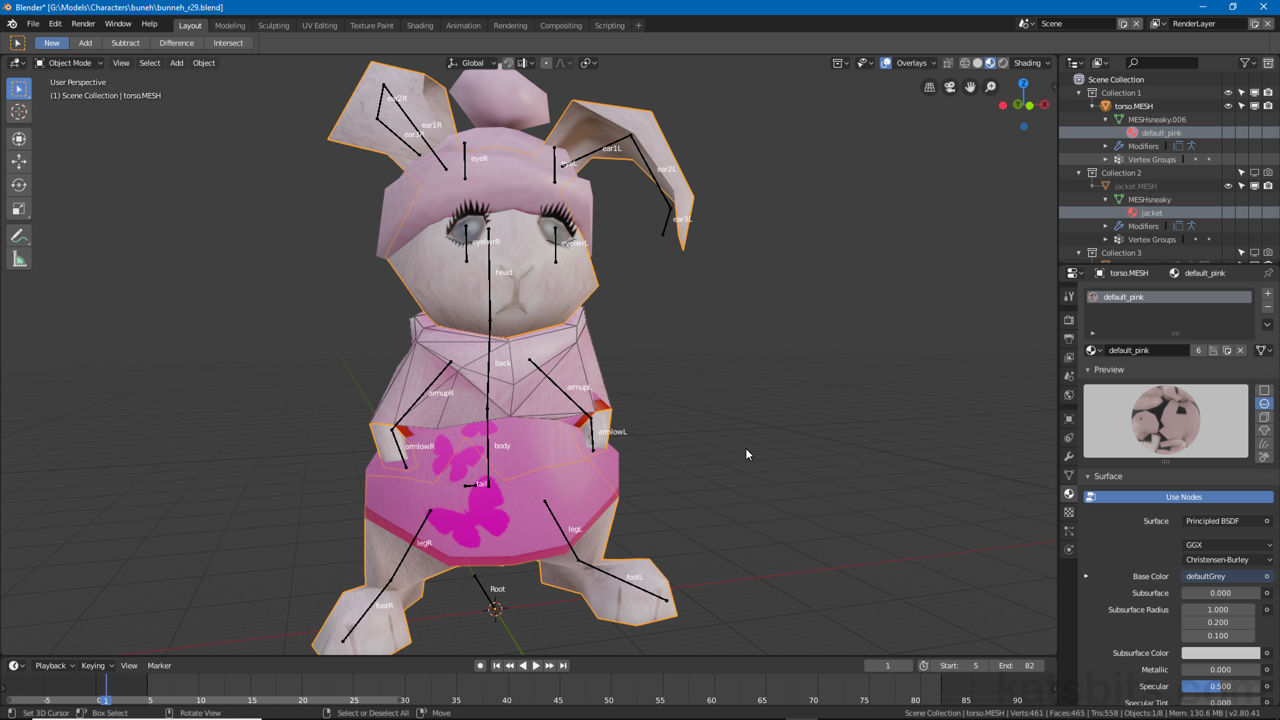1280x720 pixels.
Task: Open the Shading options dropdown
Action: tap(1032, 63)
